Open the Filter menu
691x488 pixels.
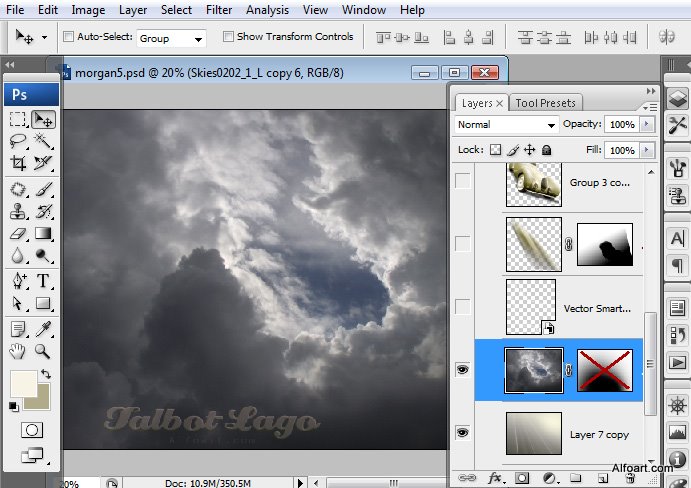click(218, 10)
